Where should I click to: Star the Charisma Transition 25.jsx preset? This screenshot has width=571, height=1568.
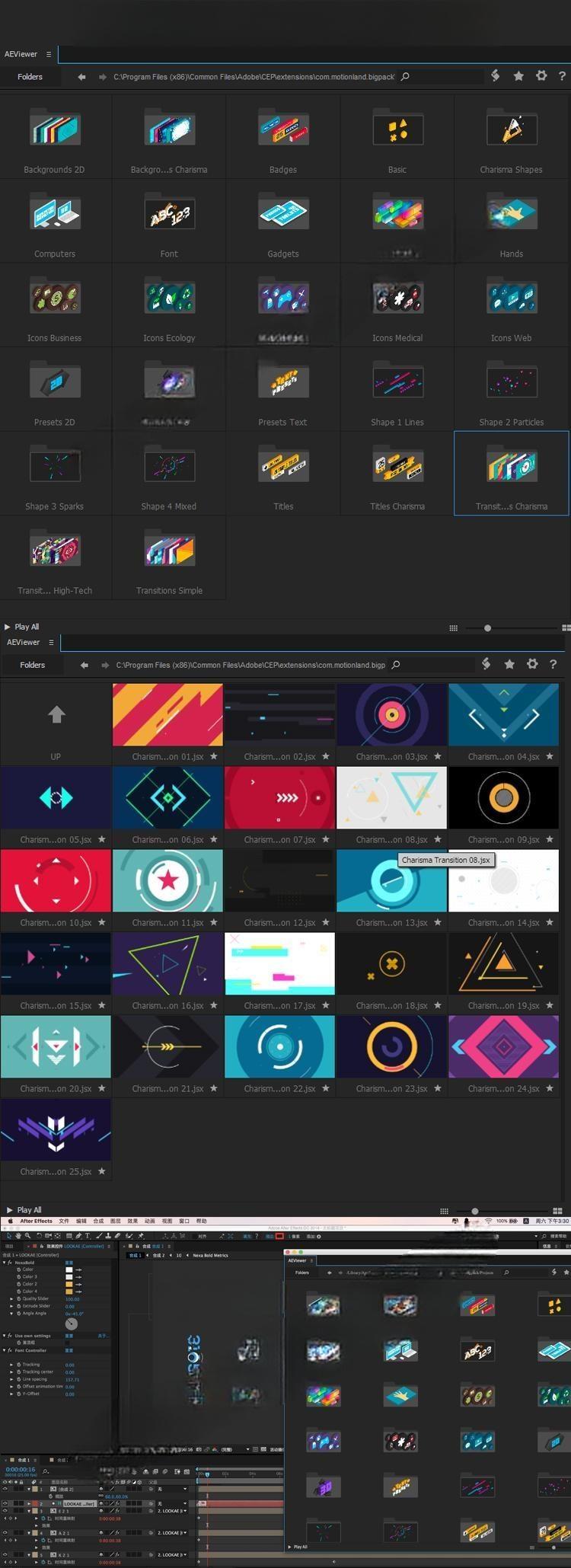coord(102,1171)
